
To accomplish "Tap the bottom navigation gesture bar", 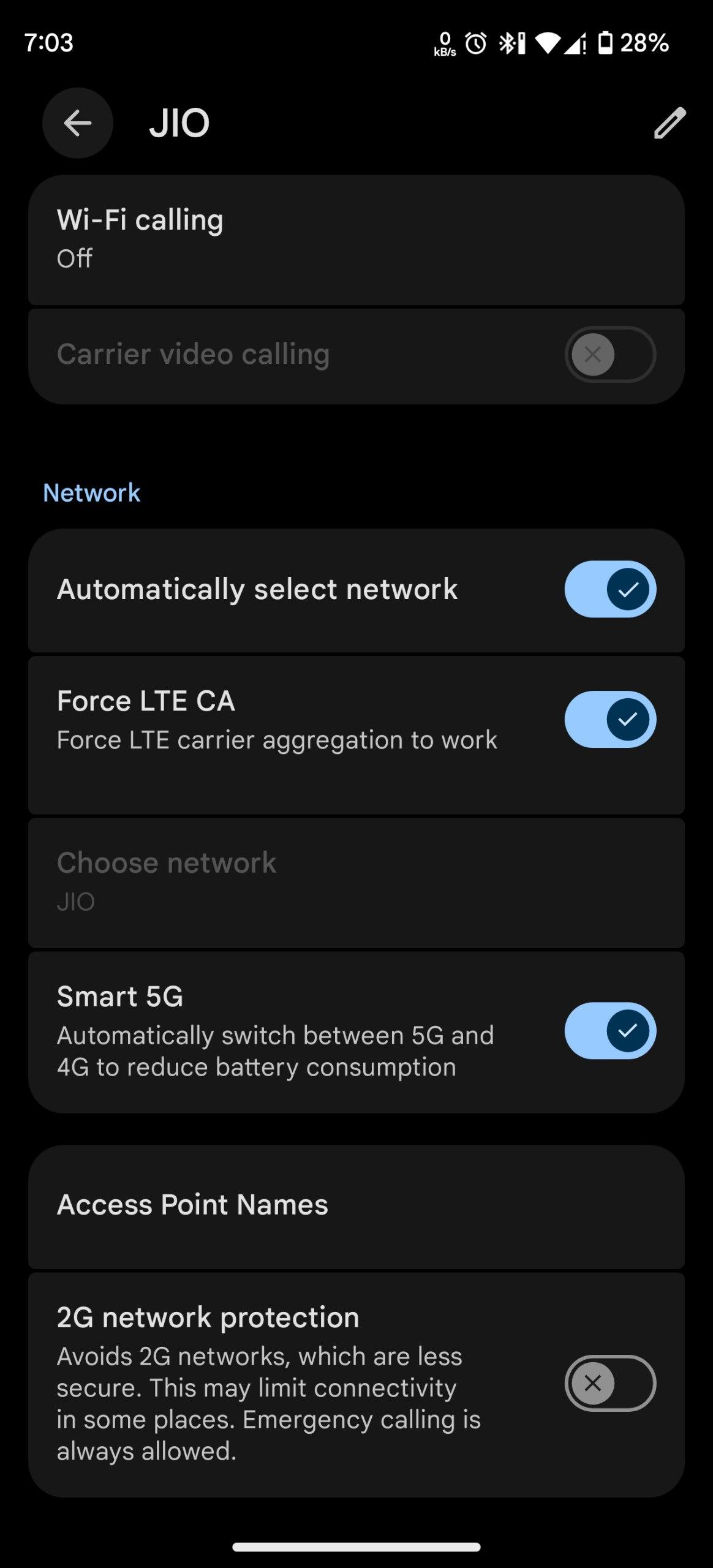I will (356, 1547).
